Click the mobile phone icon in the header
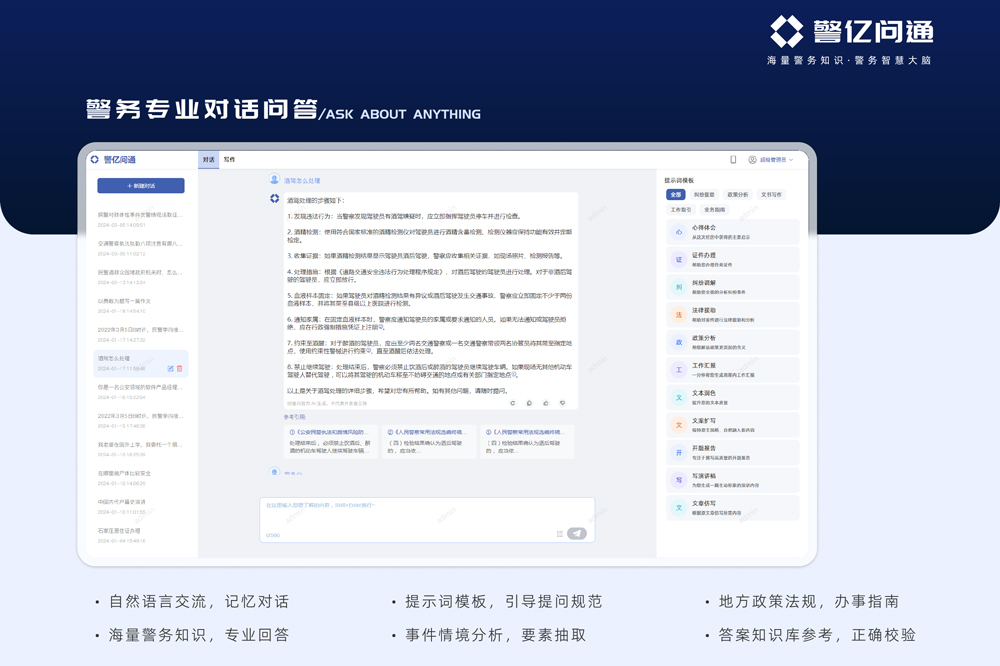The height and width of the screenshot is (666, 1000). [733, 159]
